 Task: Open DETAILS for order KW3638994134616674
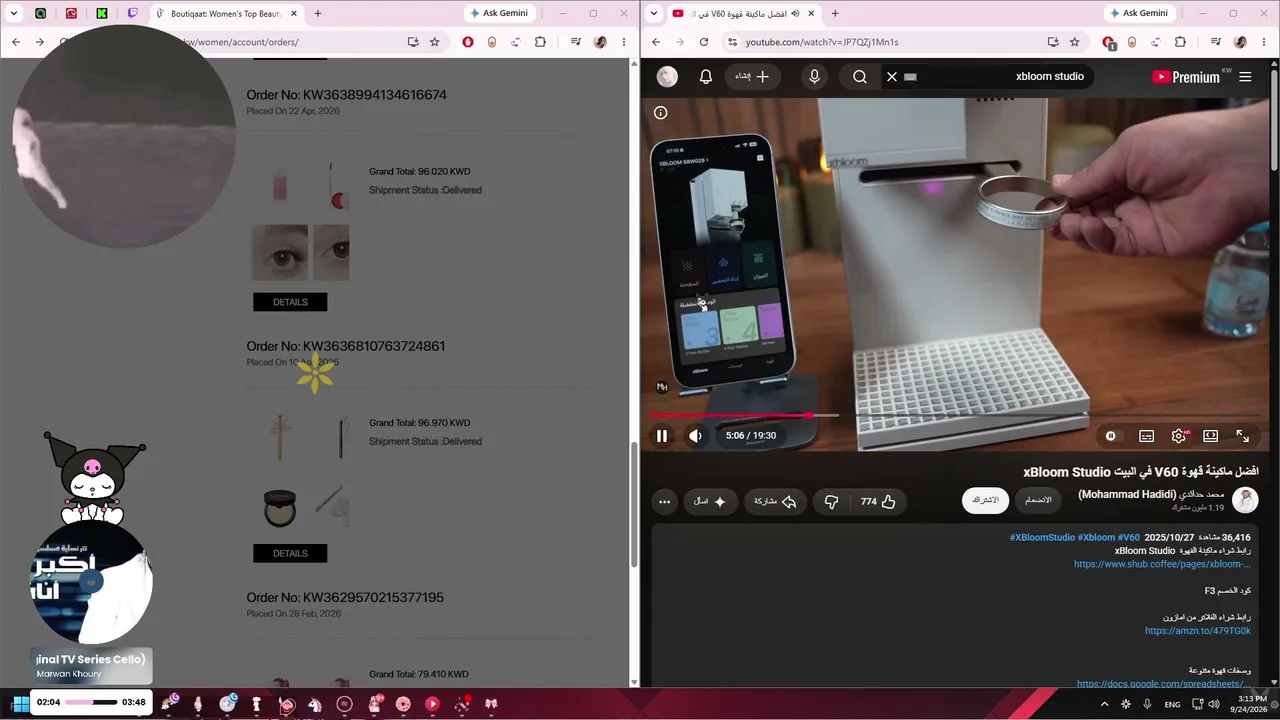[x=290, y=302]
